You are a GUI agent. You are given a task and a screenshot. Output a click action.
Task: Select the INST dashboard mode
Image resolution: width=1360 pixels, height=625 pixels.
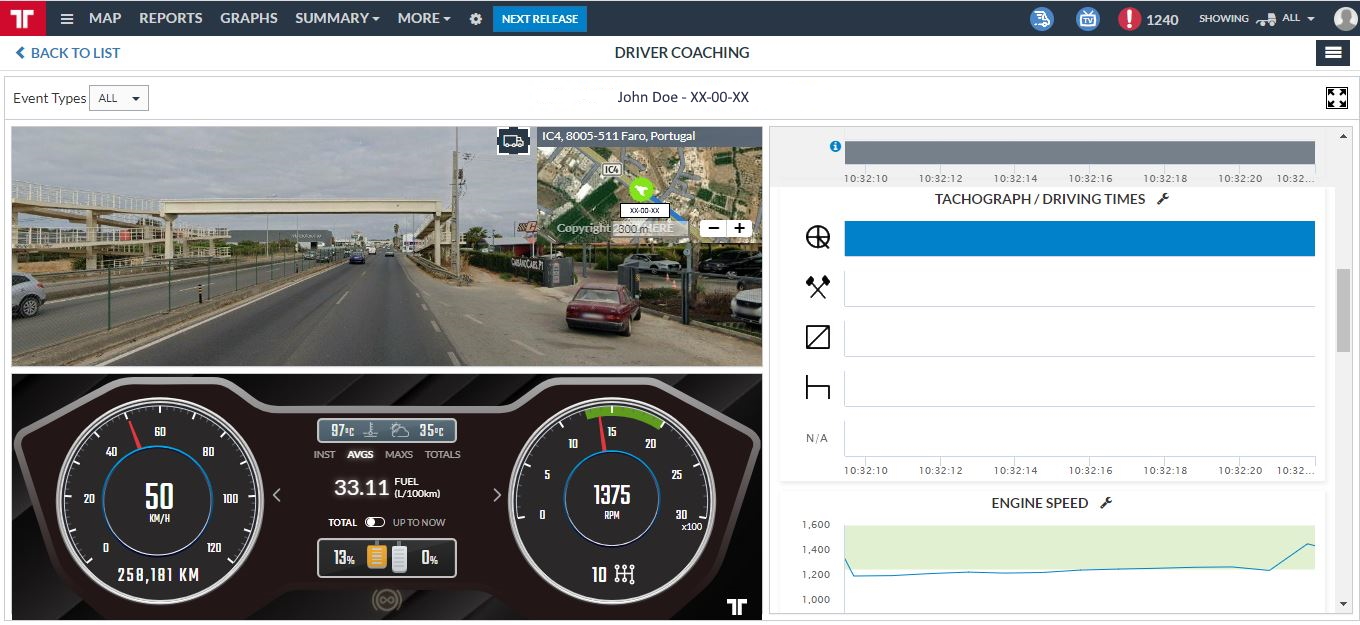pyautogui.click(x=324, y=454)
